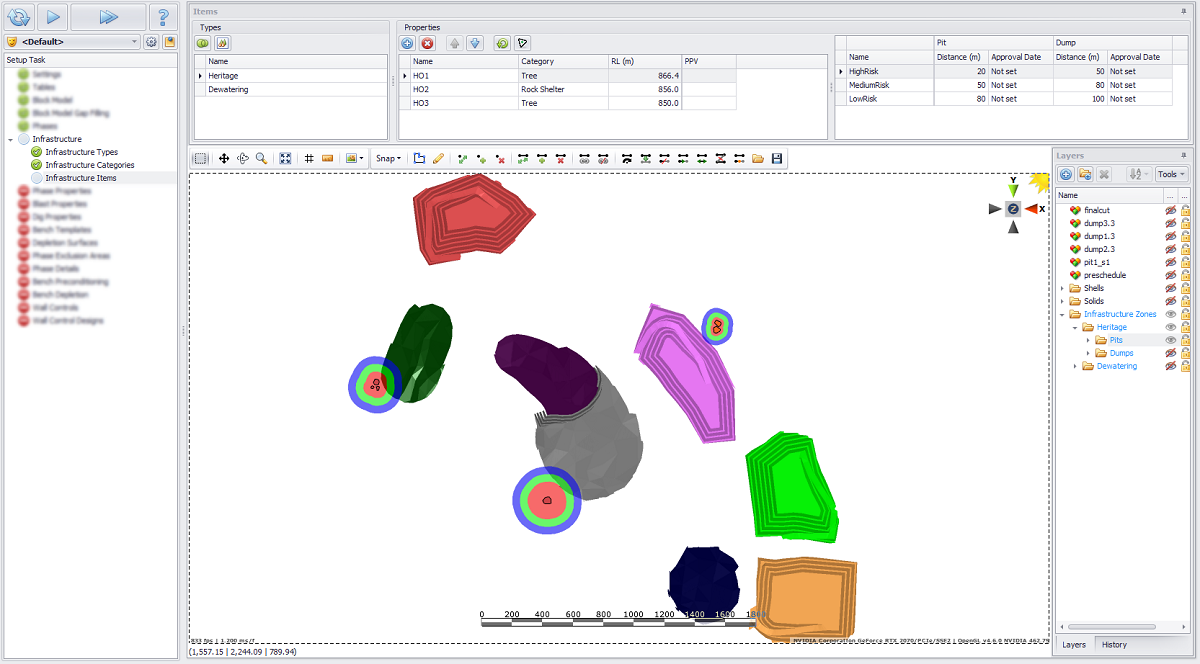Click the save setup icon next to gear
Viewport: 1200px width, 664px height.
pyautogui.click(x=170, y=42)
